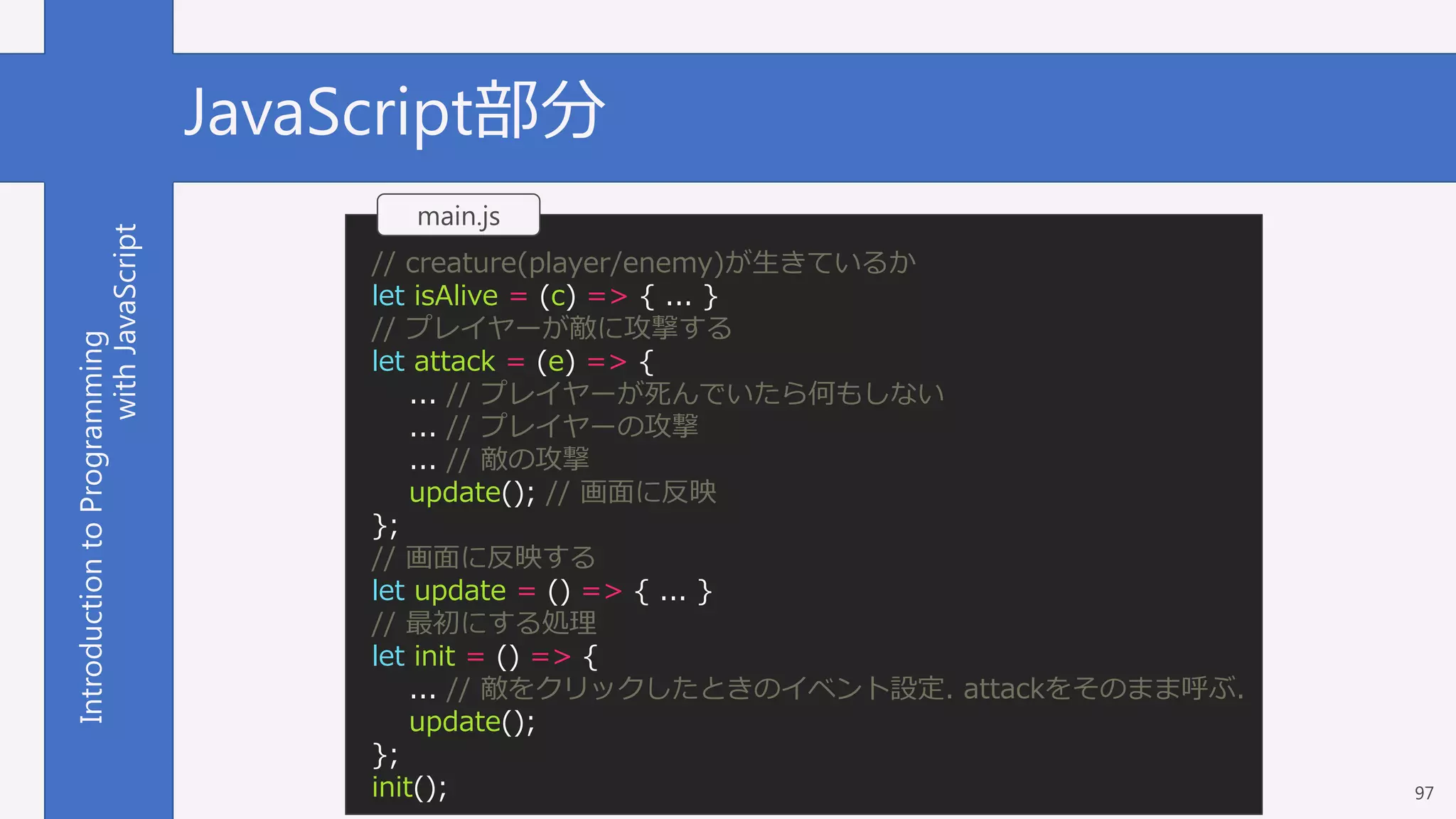The width and height of the screenshot is (1456, 819).
Task: Click the comment line 'creature(player/enemy)が生きているか'
Action: tap(643, 262)
